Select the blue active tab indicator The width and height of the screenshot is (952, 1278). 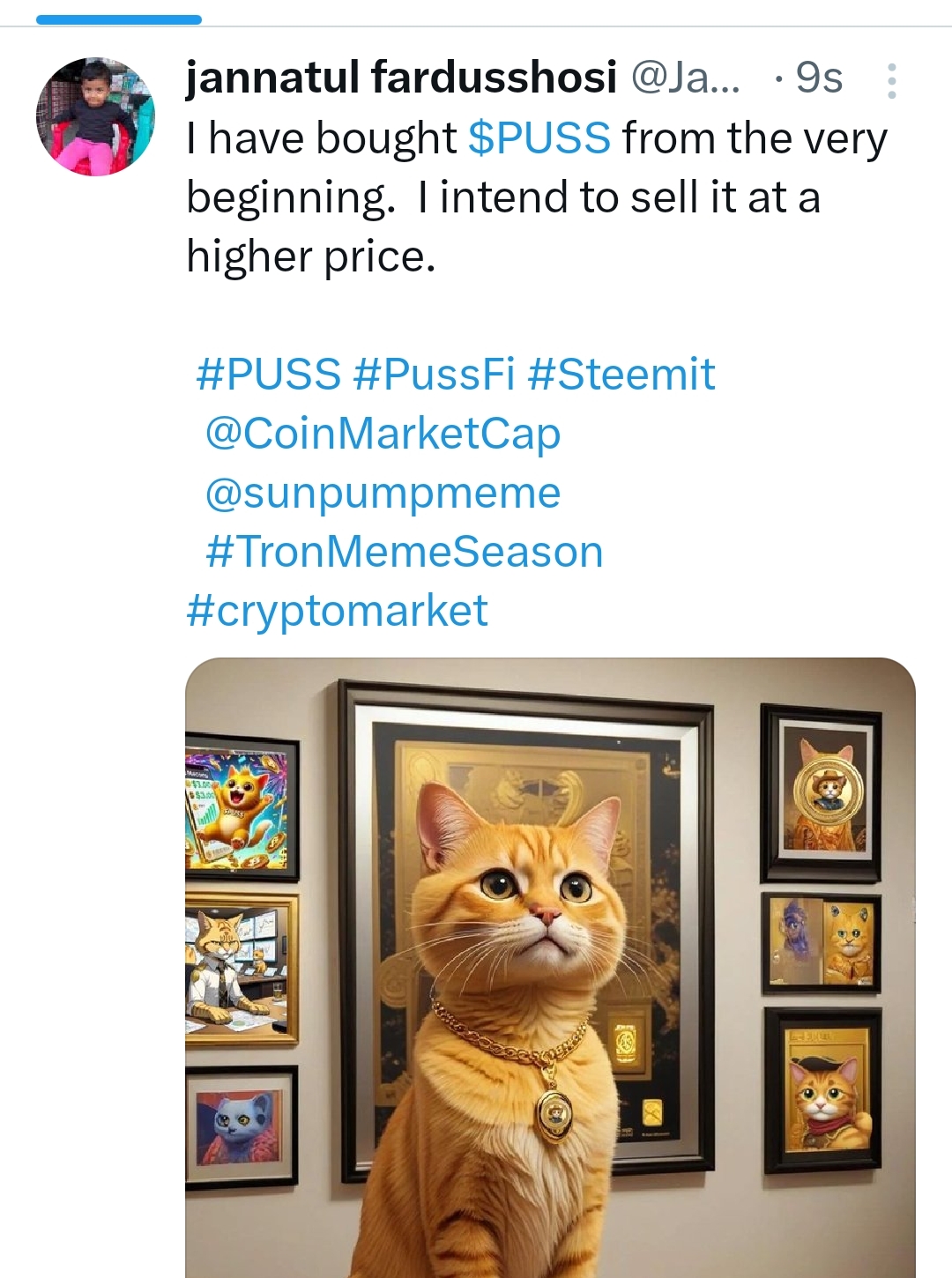point(118,19)
